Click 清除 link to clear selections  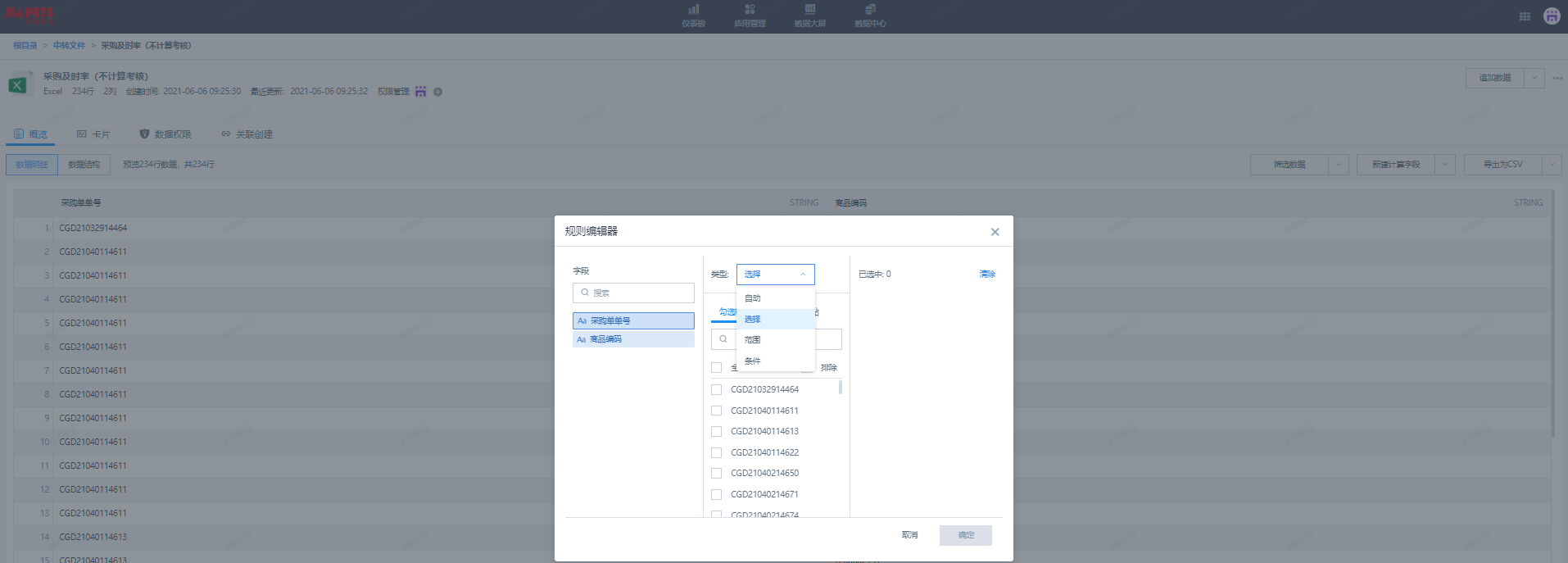tap(987, 275)
